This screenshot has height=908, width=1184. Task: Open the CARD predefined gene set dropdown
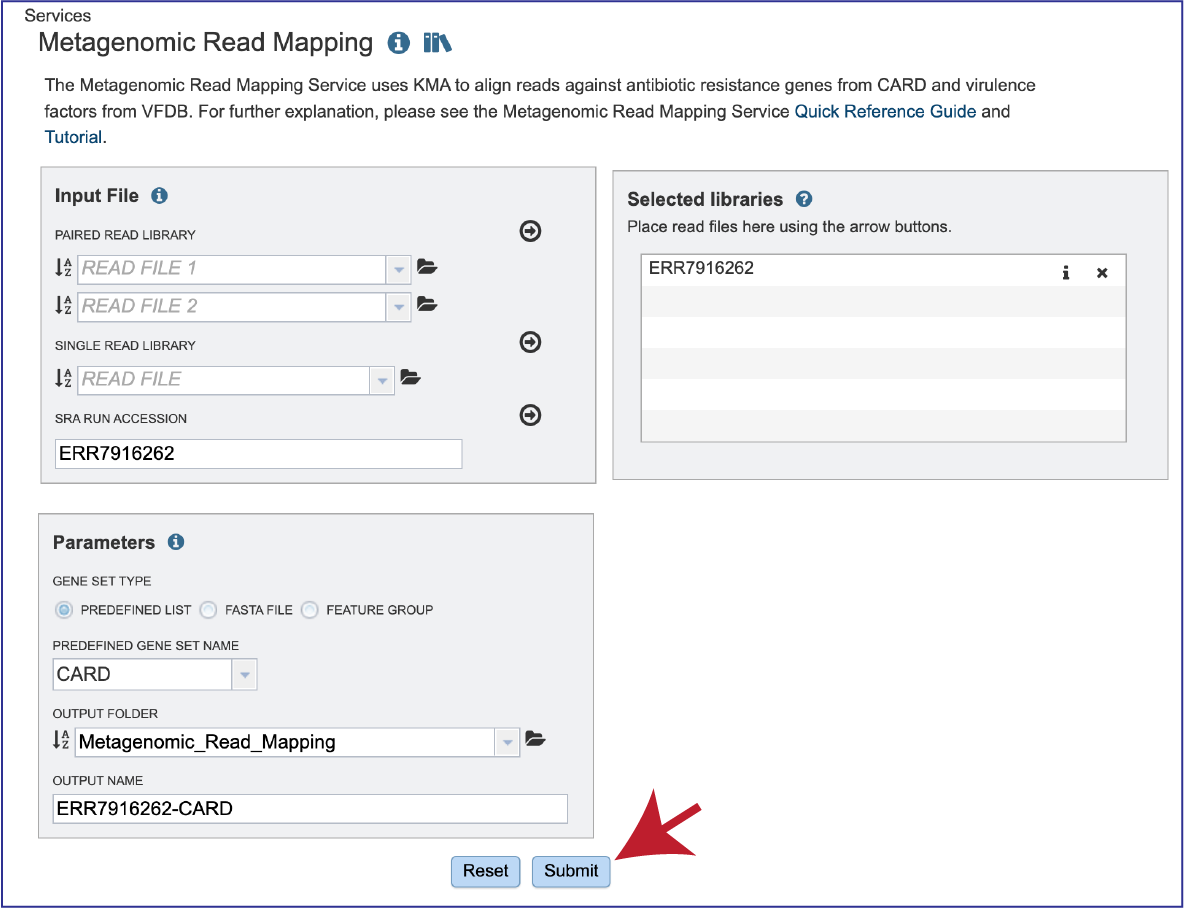coord(244,675)
